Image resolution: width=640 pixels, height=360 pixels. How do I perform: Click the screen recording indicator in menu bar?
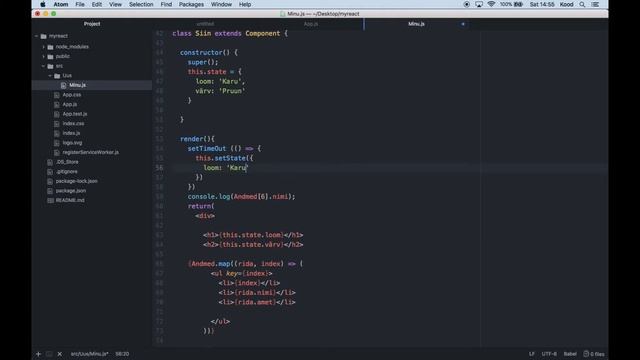pyautogui.click(x=467, y=4)
